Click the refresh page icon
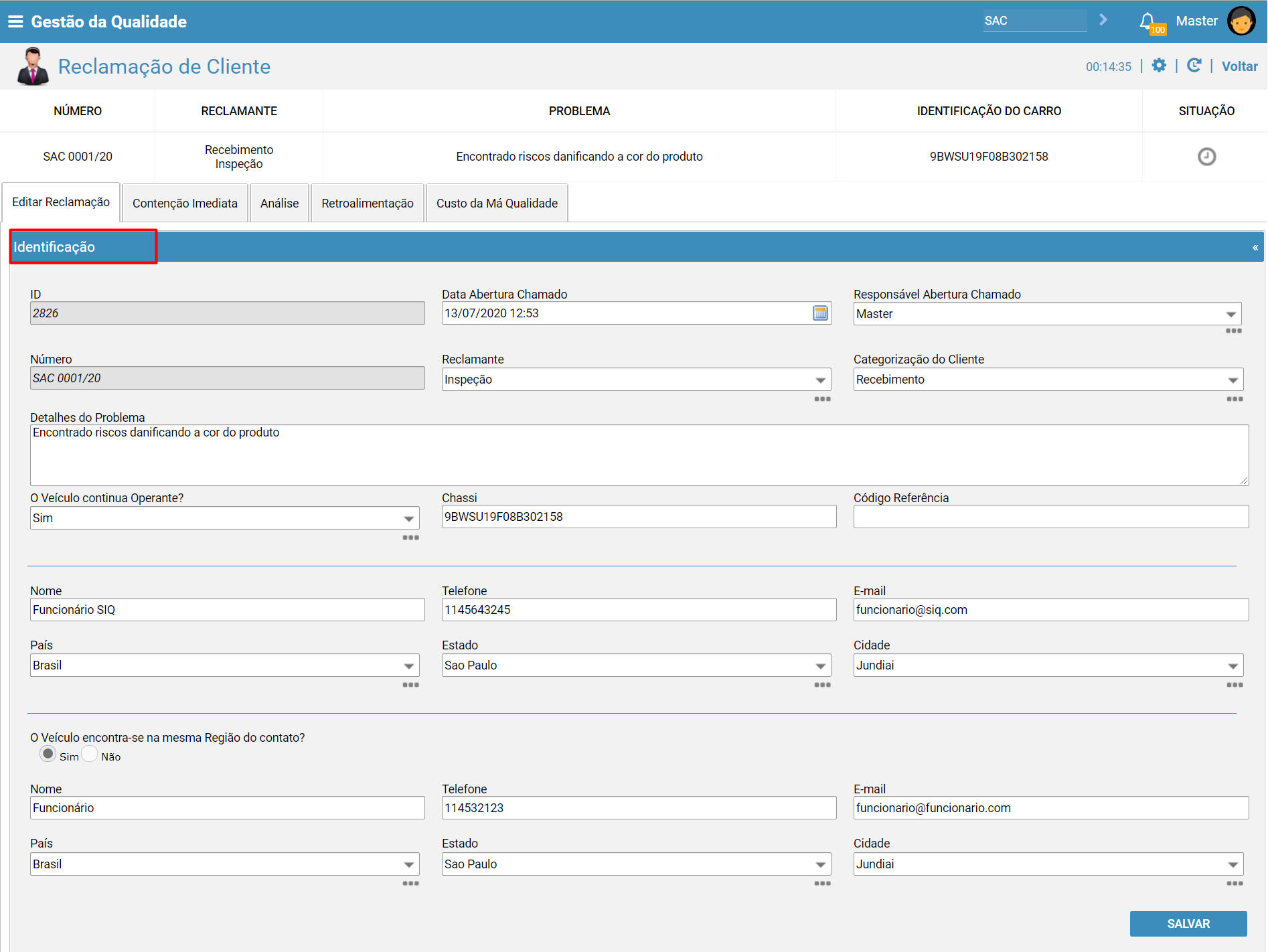Screen dimensions: 1268x952 click(x=1194, y=66)
